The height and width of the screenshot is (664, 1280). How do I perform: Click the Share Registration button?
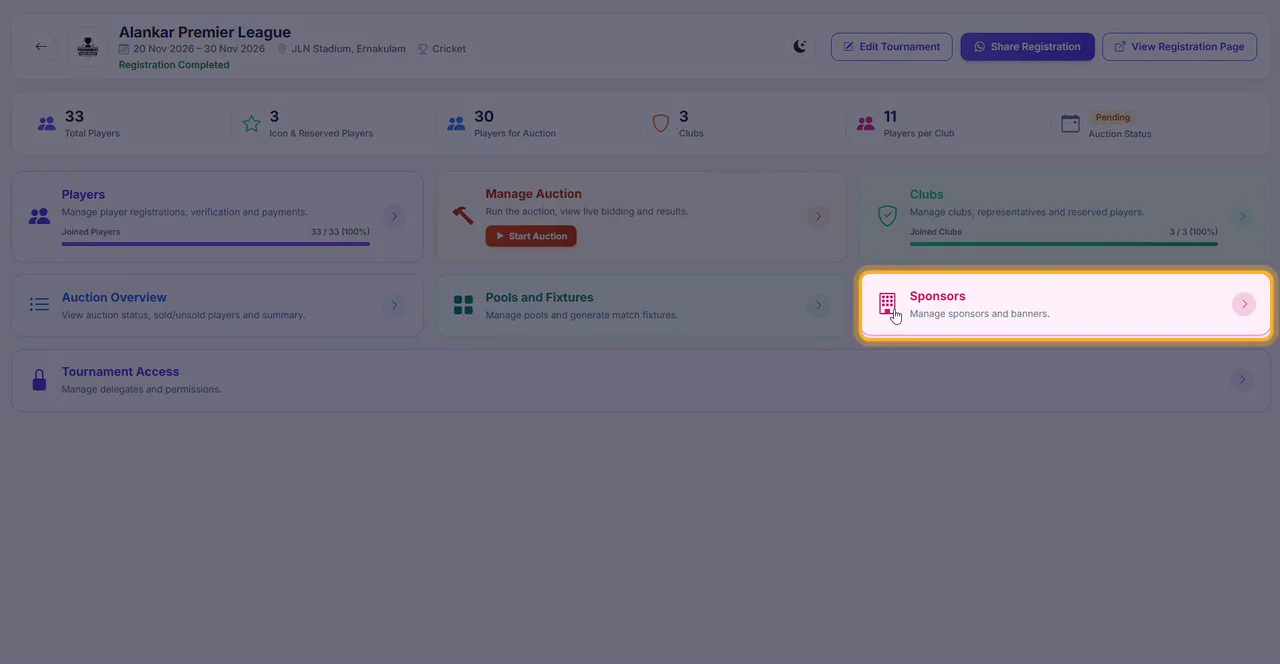(x=1027, y=47)
